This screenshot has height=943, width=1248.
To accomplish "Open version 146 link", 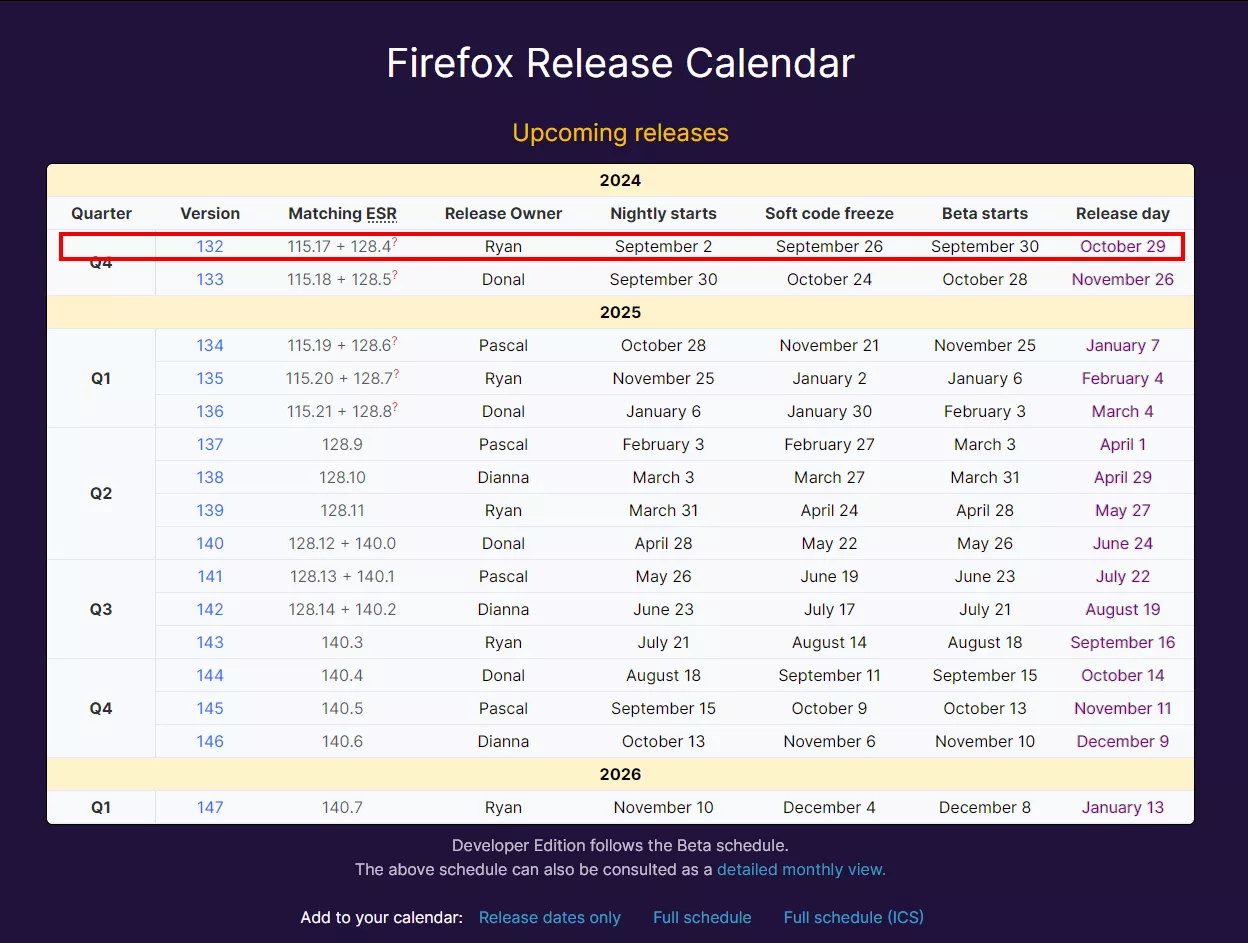I will pos(210,741).
